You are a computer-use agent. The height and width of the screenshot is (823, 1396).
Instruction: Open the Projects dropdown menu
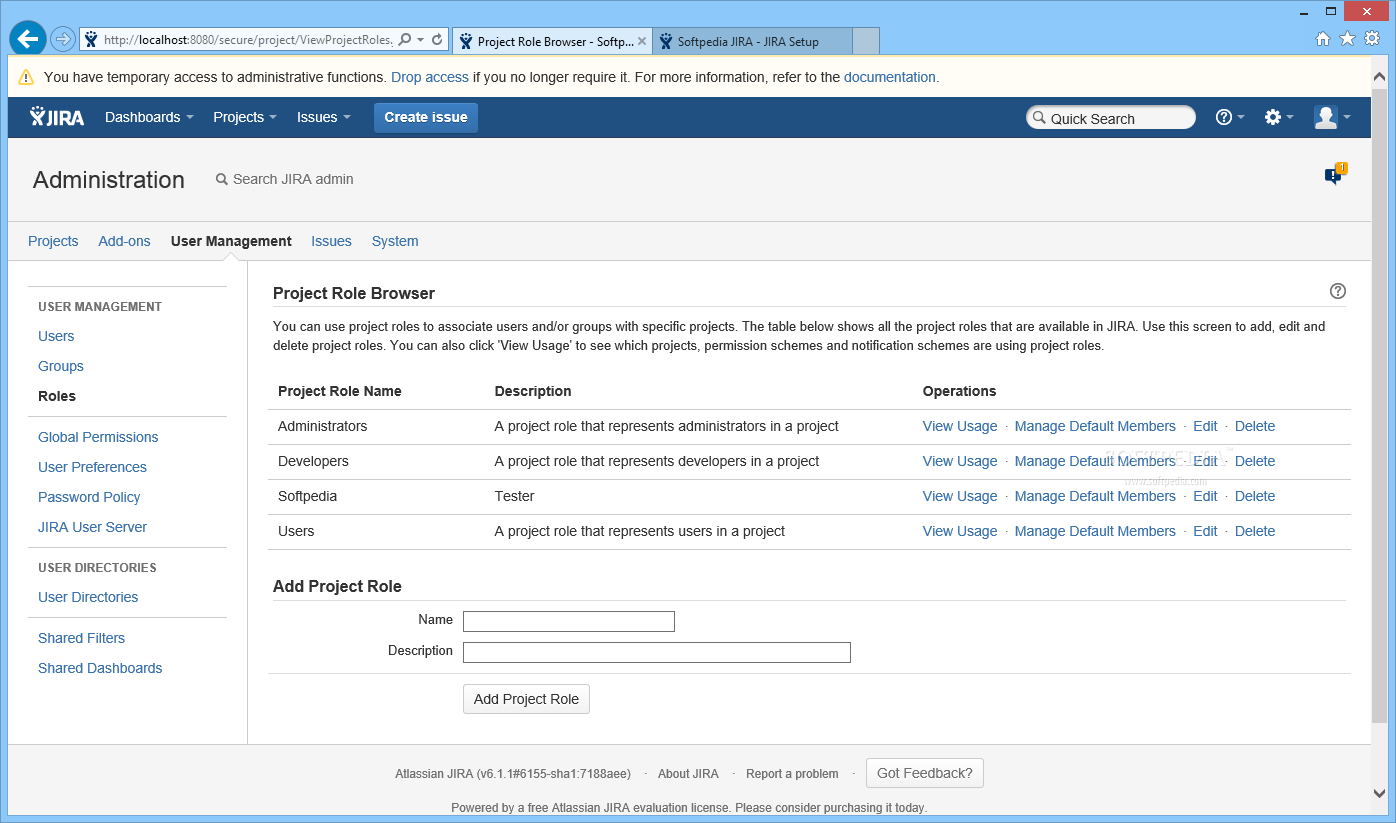[245, 117]
